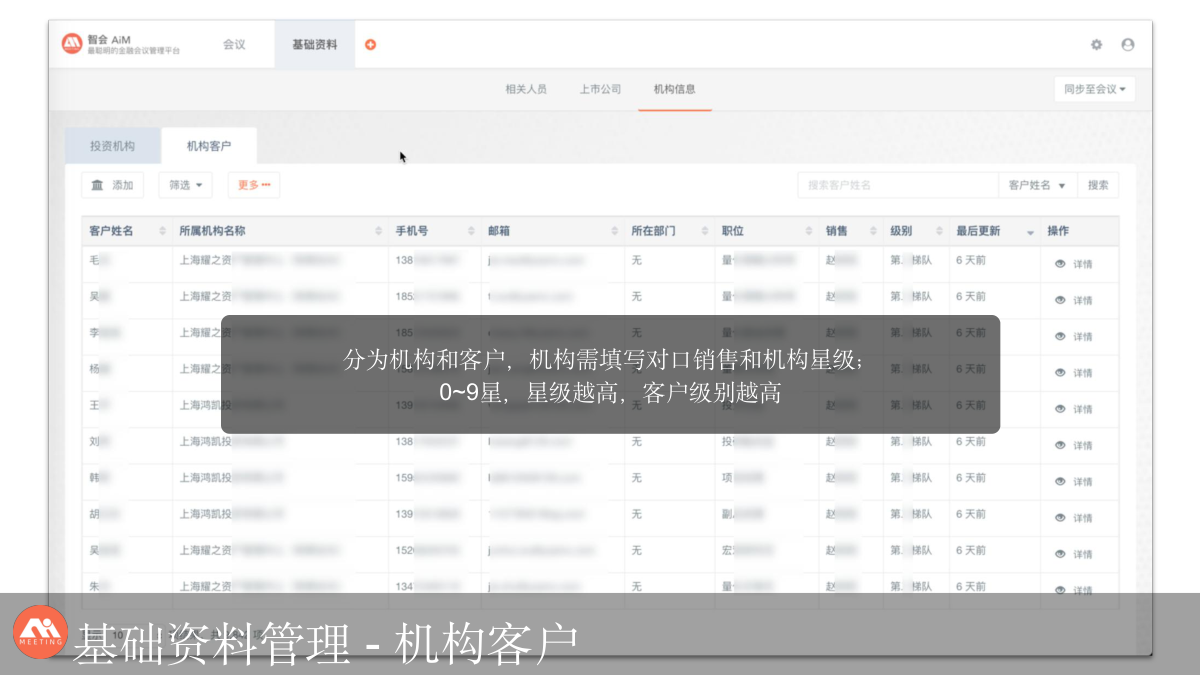Switch to the 投资机构 tab

coord(112,146)
